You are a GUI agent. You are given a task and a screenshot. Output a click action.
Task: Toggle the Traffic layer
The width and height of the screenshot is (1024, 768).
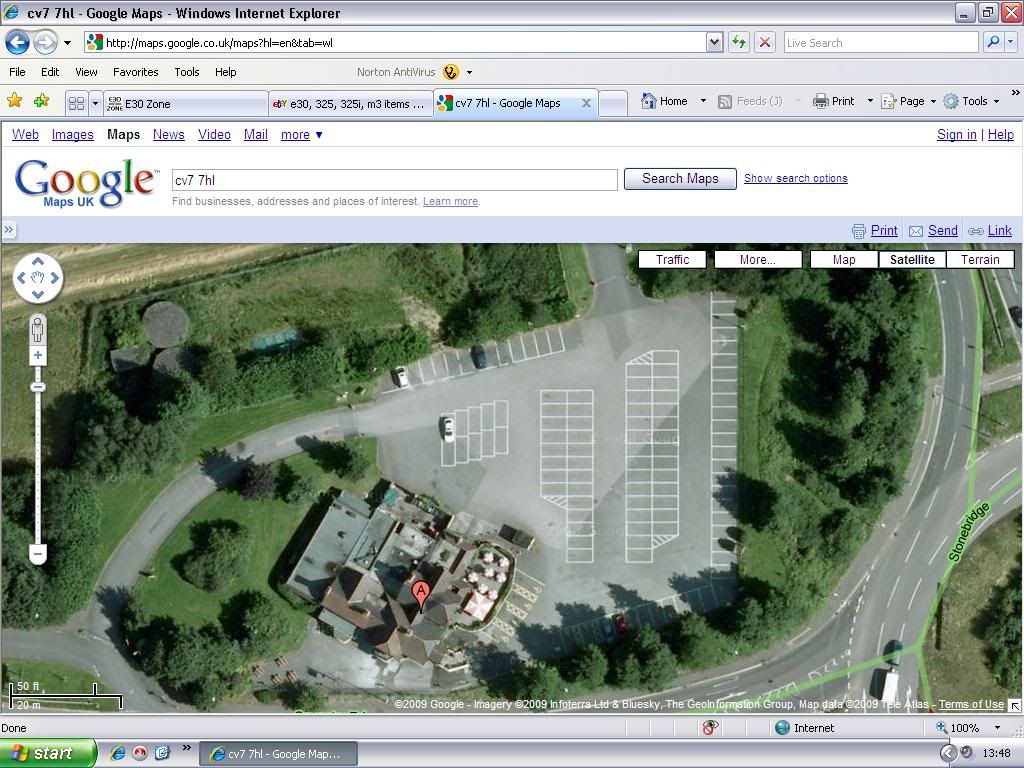(672, 259)
